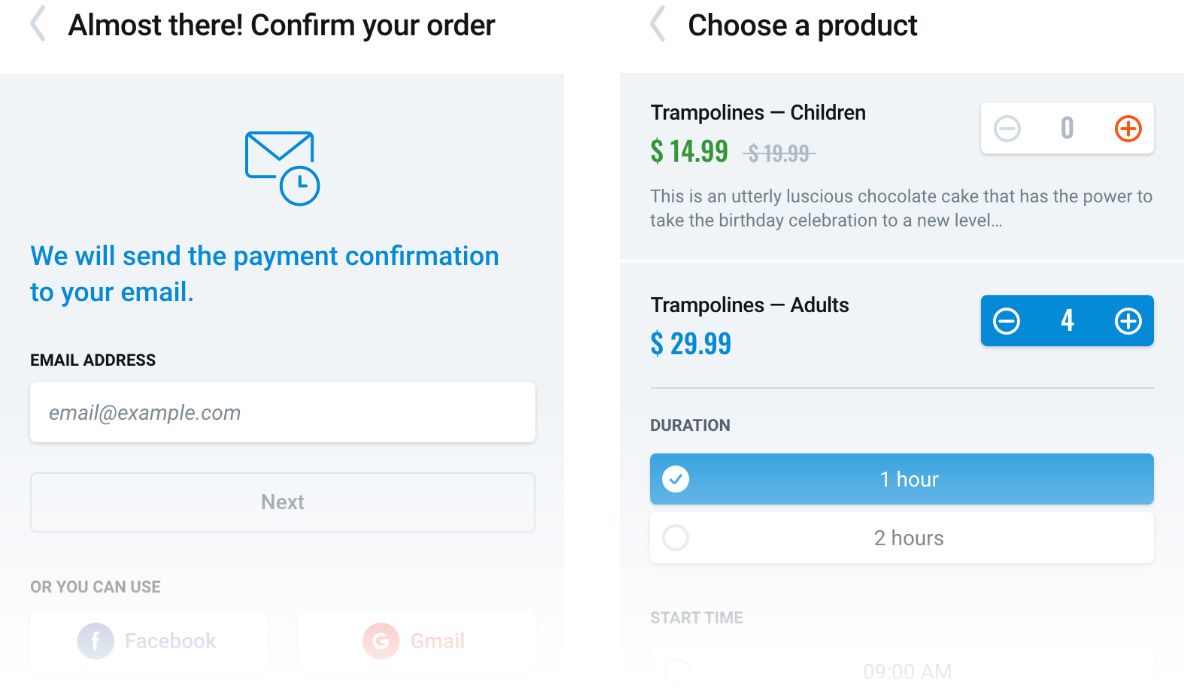Decrease Trampolines Children quantity with minus icon
This screenshot has height=700, width=1184.
point(1007,128)
